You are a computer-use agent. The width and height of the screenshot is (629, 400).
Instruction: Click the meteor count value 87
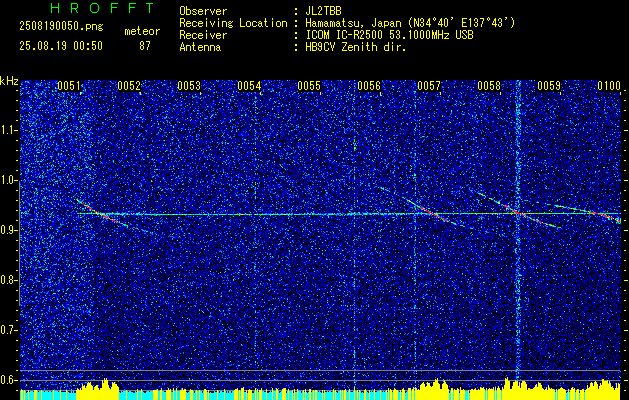click(x=145, y=46)
